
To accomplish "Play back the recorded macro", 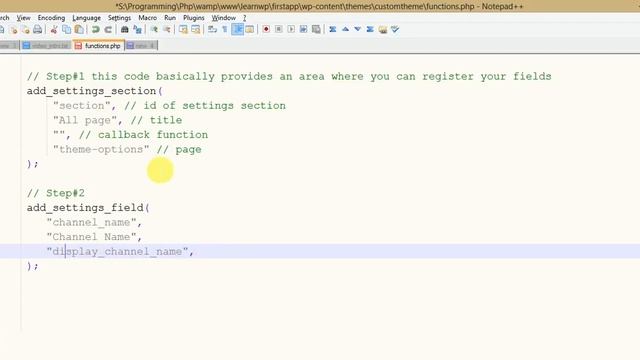I will coord(291,29).
